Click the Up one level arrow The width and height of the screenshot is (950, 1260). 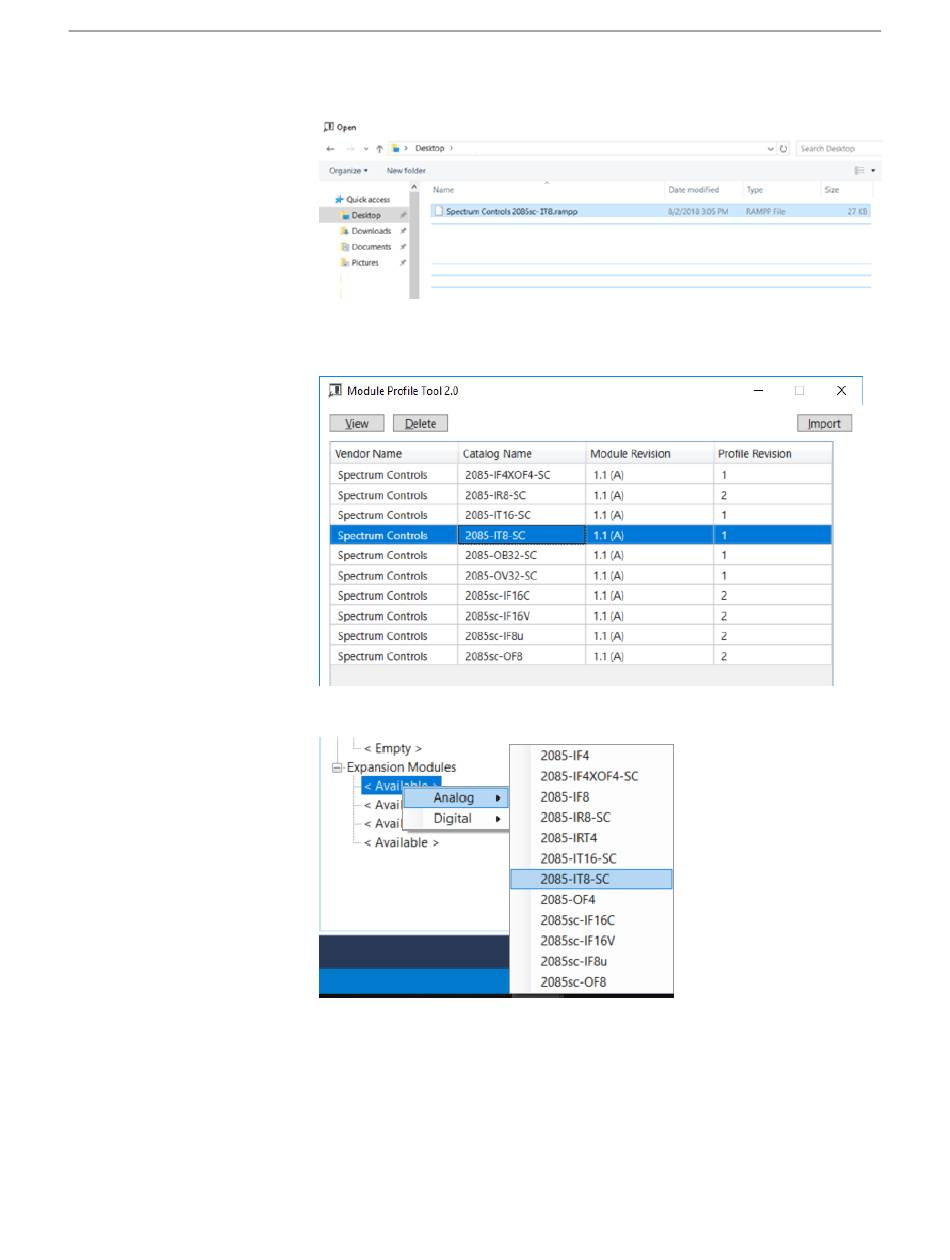pos(380,149)
